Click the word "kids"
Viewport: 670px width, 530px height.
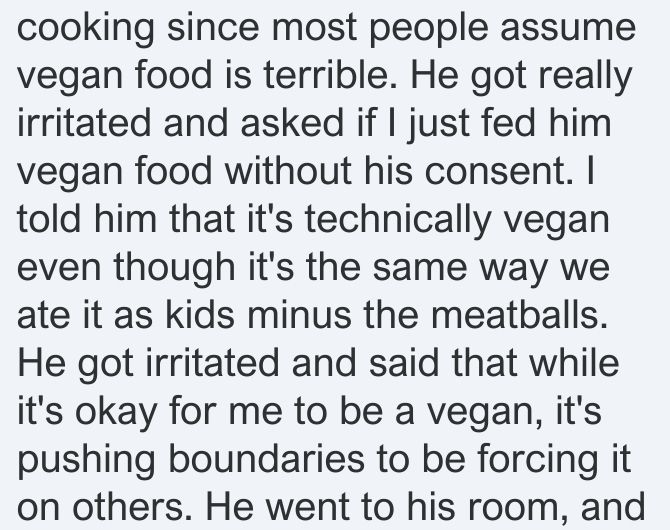point(200,315)
